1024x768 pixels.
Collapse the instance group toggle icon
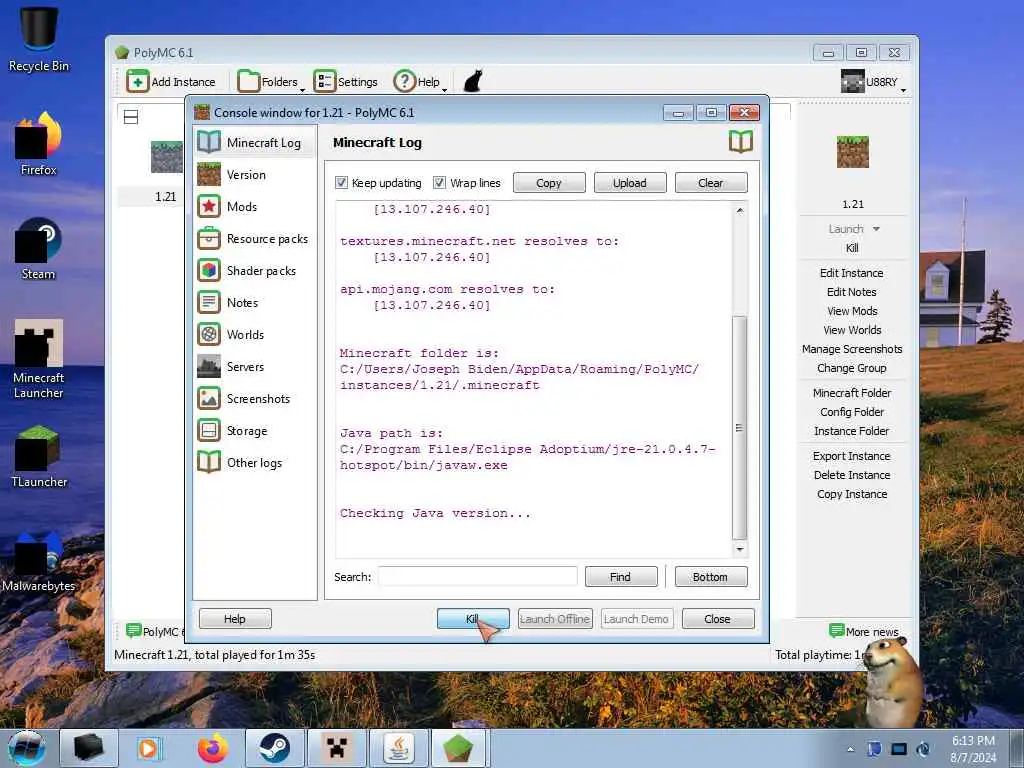coord(131,118)
